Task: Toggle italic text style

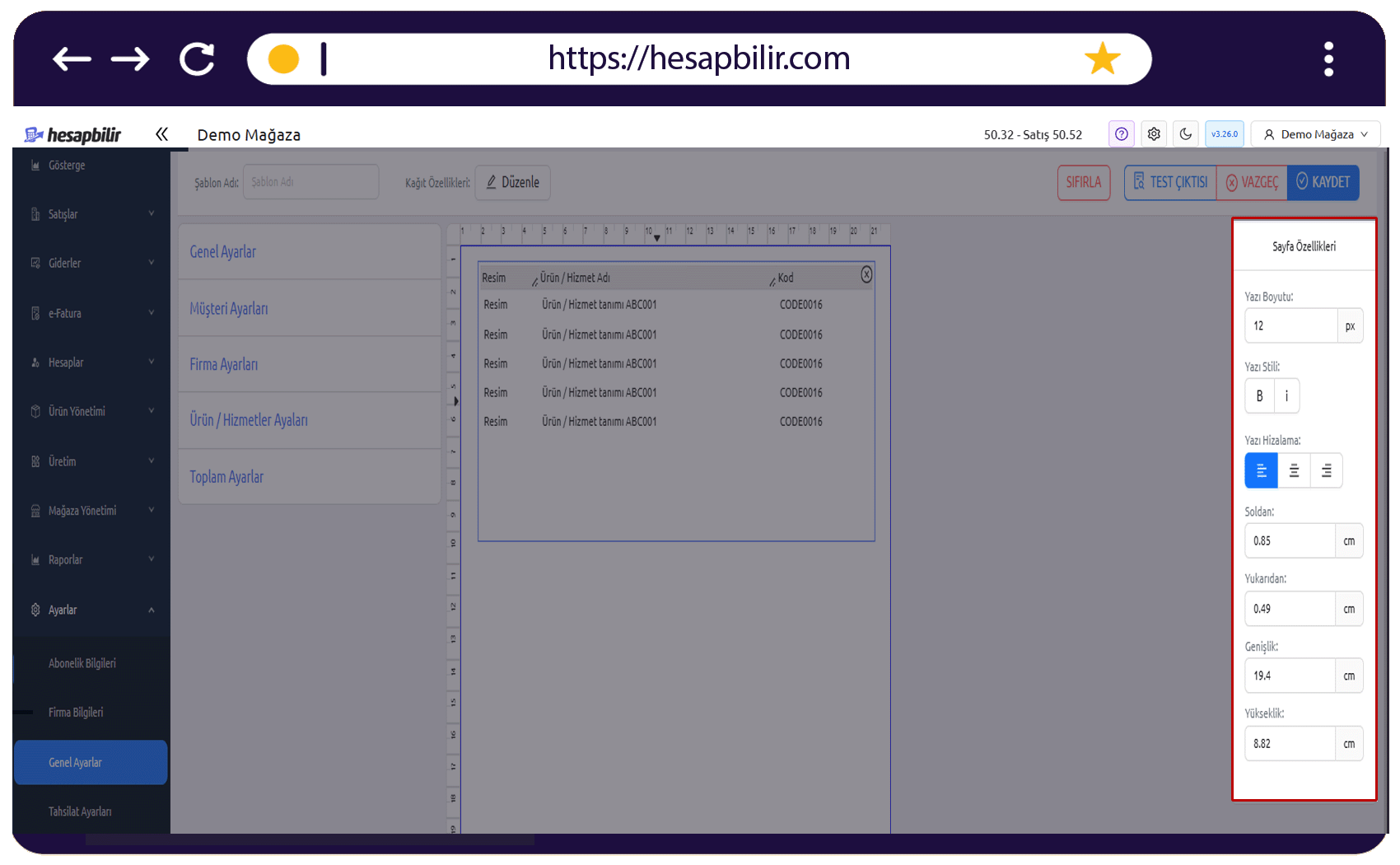Action: pyautogui.click(x=1286, y=396)
